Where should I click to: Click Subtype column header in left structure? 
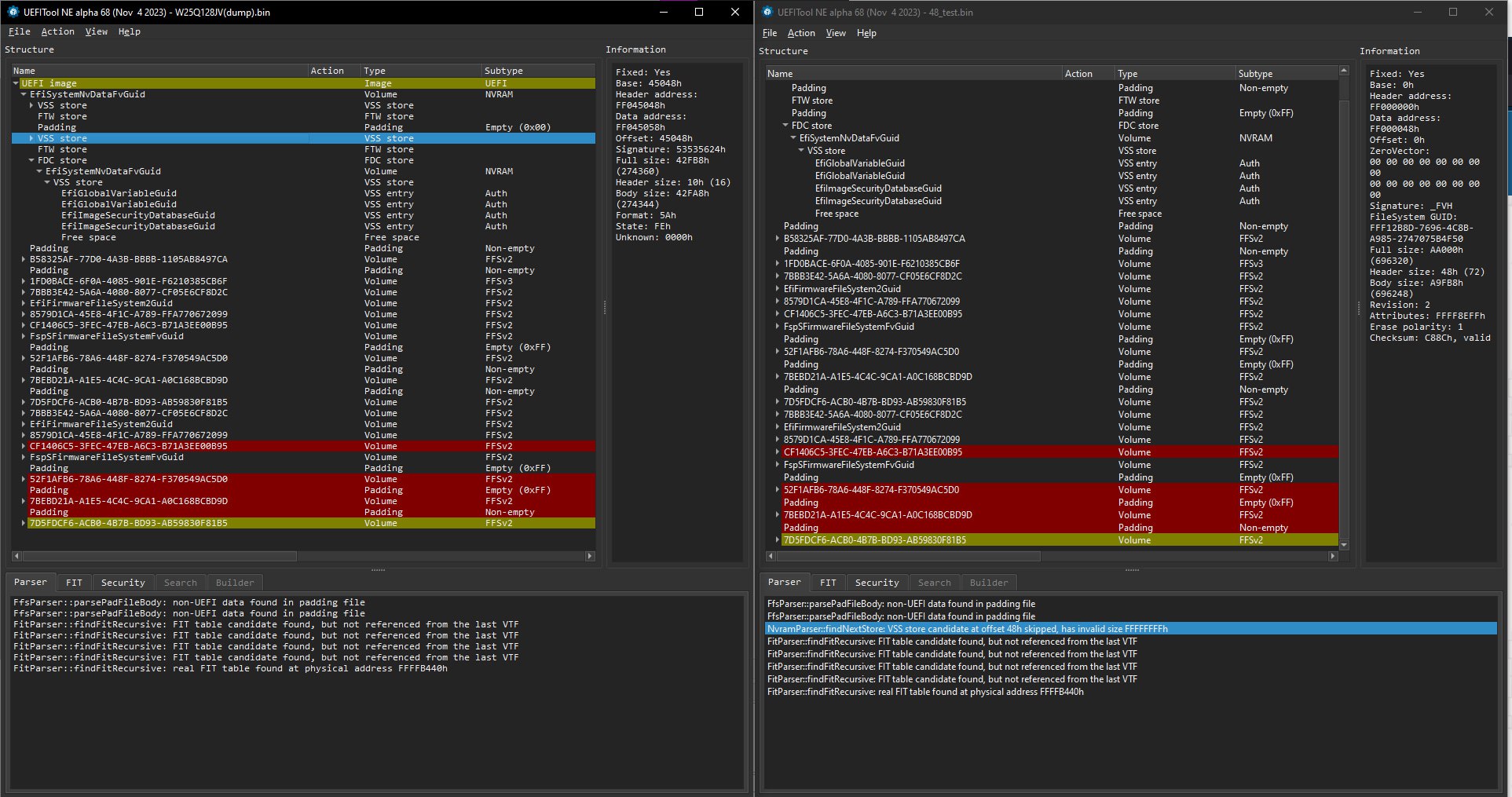click(x=503, y=71)
